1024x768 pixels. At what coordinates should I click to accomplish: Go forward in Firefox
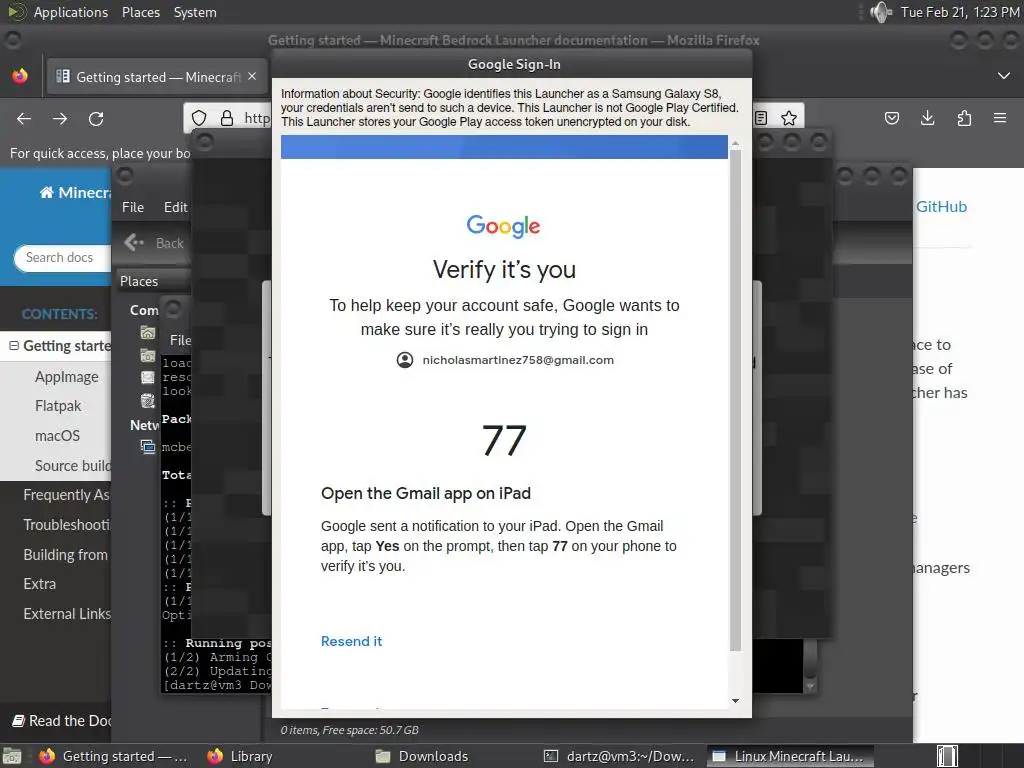[60, 118]
